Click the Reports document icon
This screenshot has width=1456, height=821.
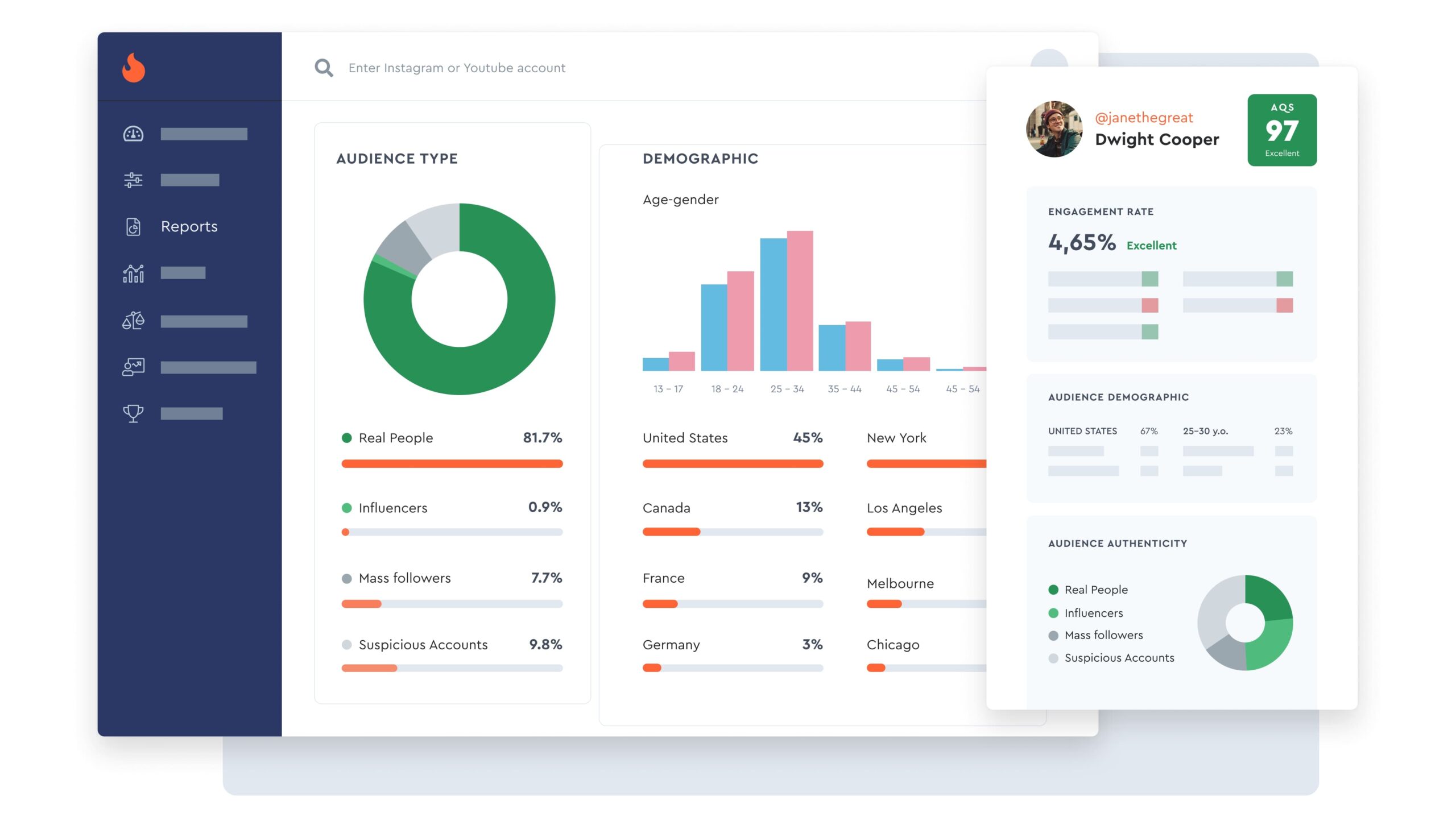[x=134, y=226]
